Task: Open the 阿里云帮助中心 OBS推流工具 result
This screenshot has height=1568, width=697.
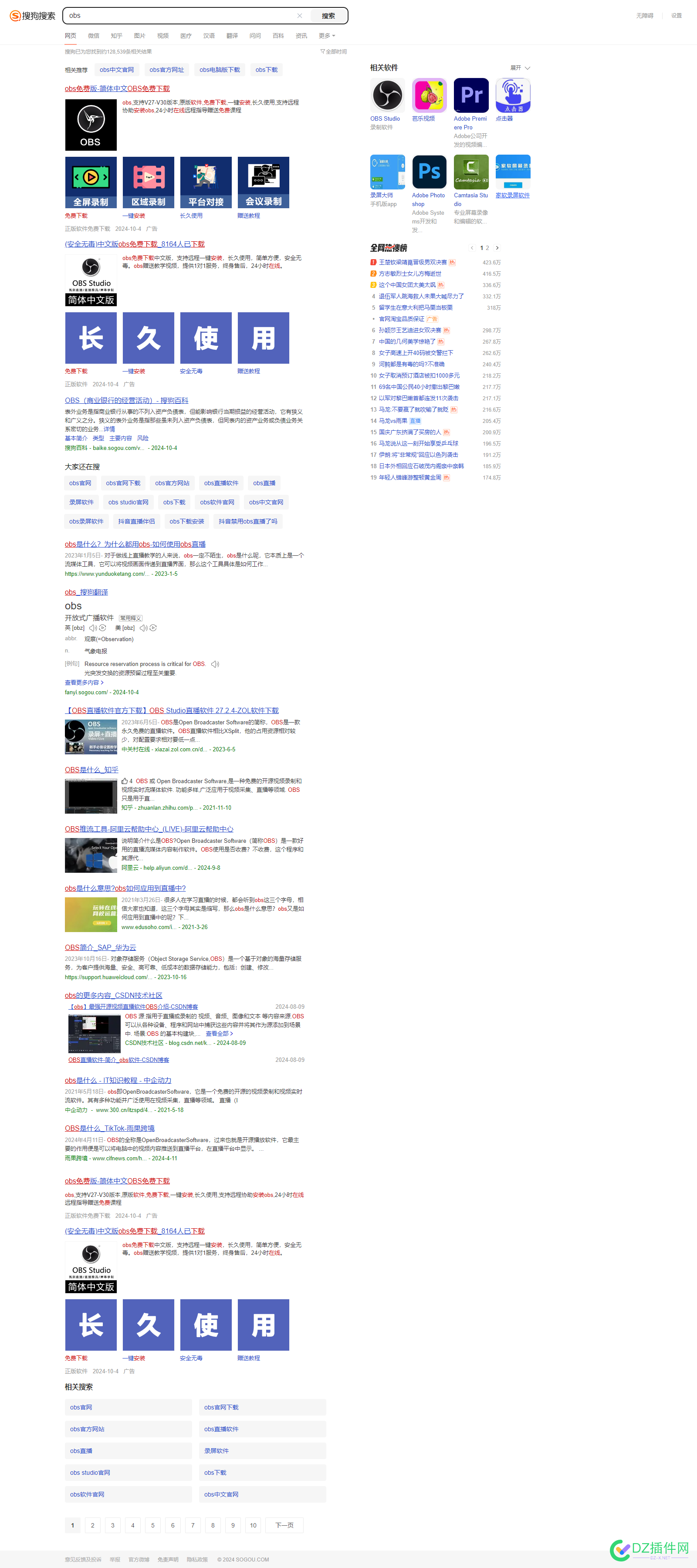Action: coord(149,829)
